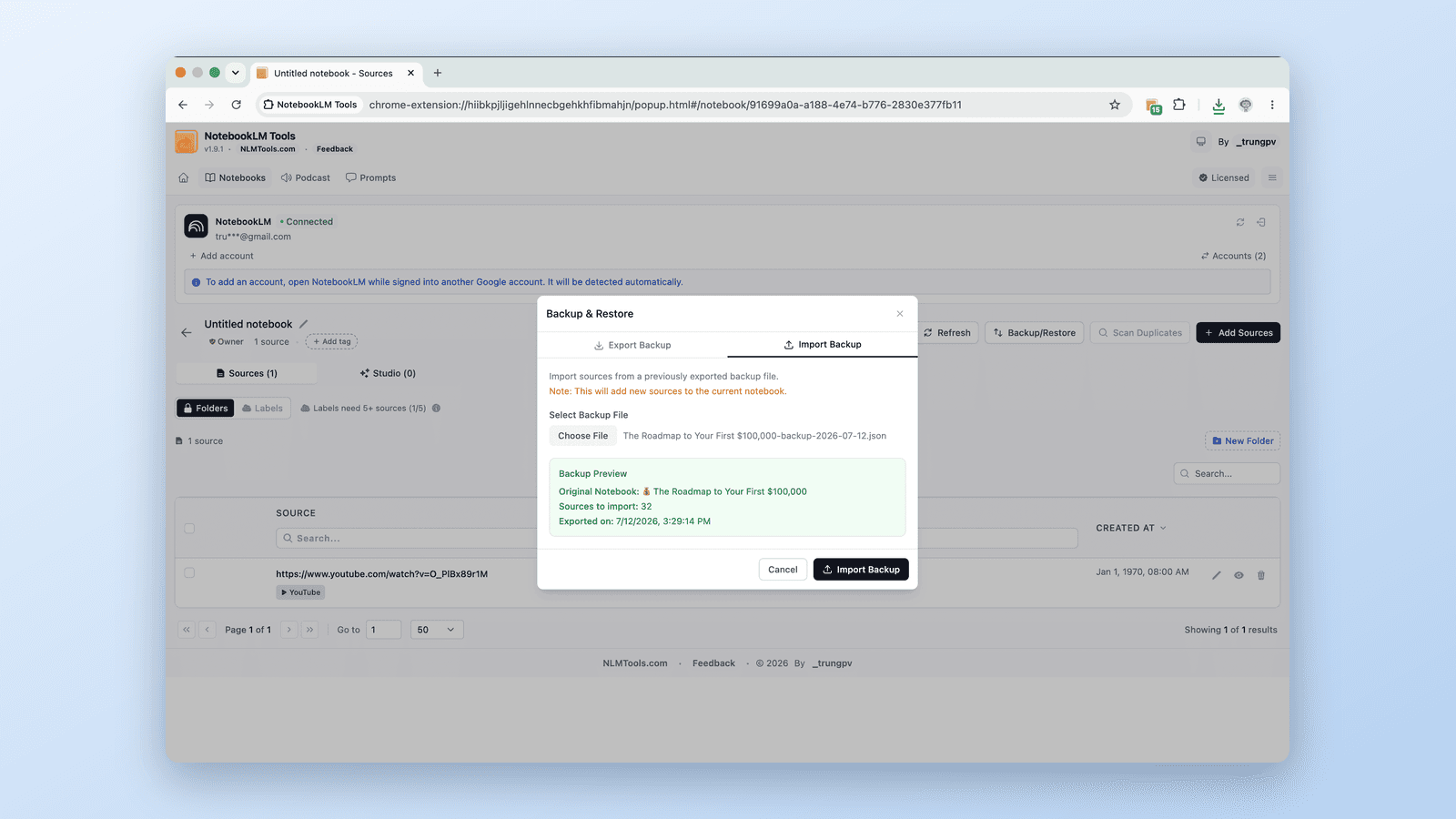Click + Add account link

[222, 257]
